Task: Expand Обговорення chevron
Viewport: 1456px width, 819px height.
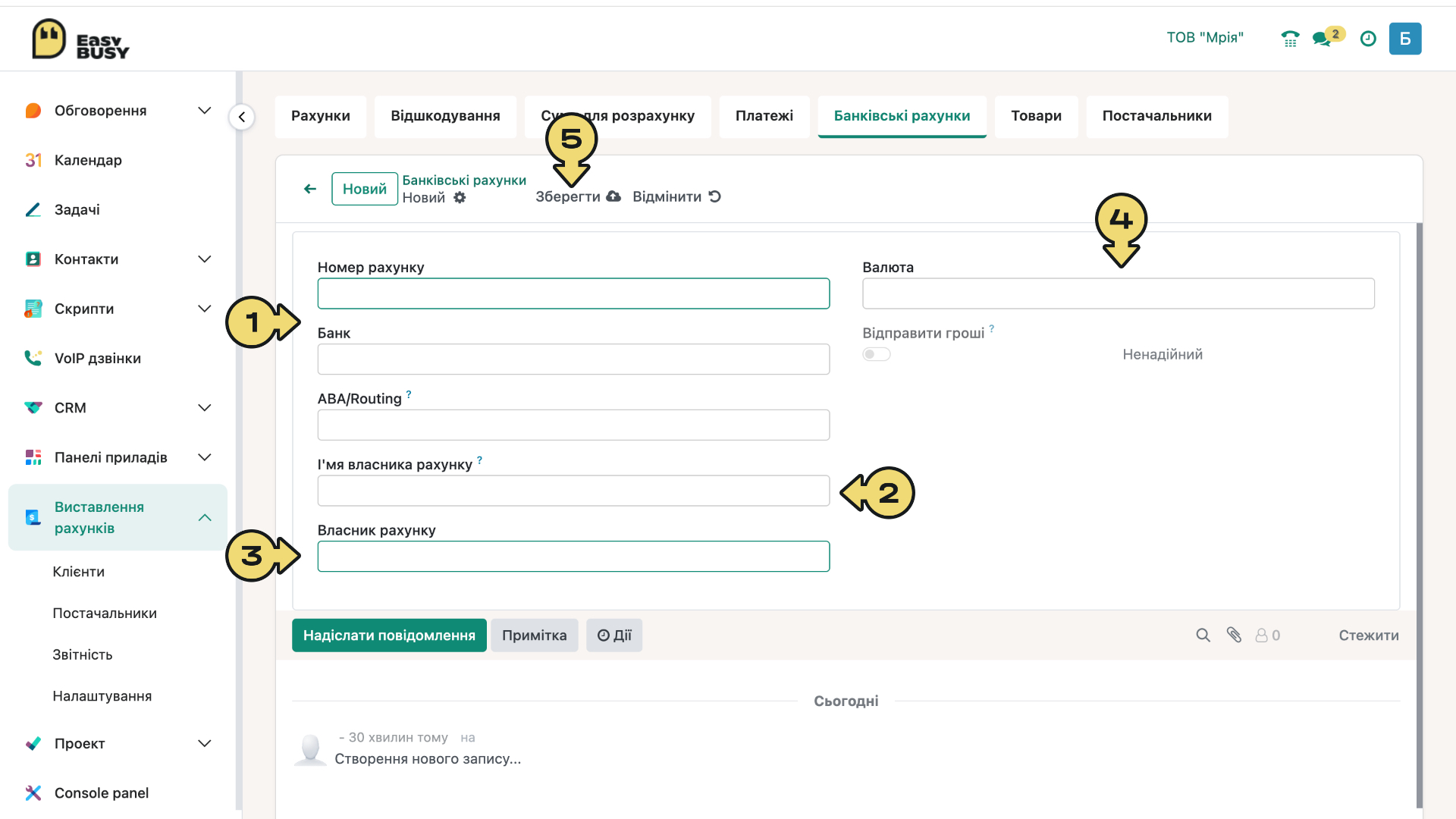Action: [205, 111]
